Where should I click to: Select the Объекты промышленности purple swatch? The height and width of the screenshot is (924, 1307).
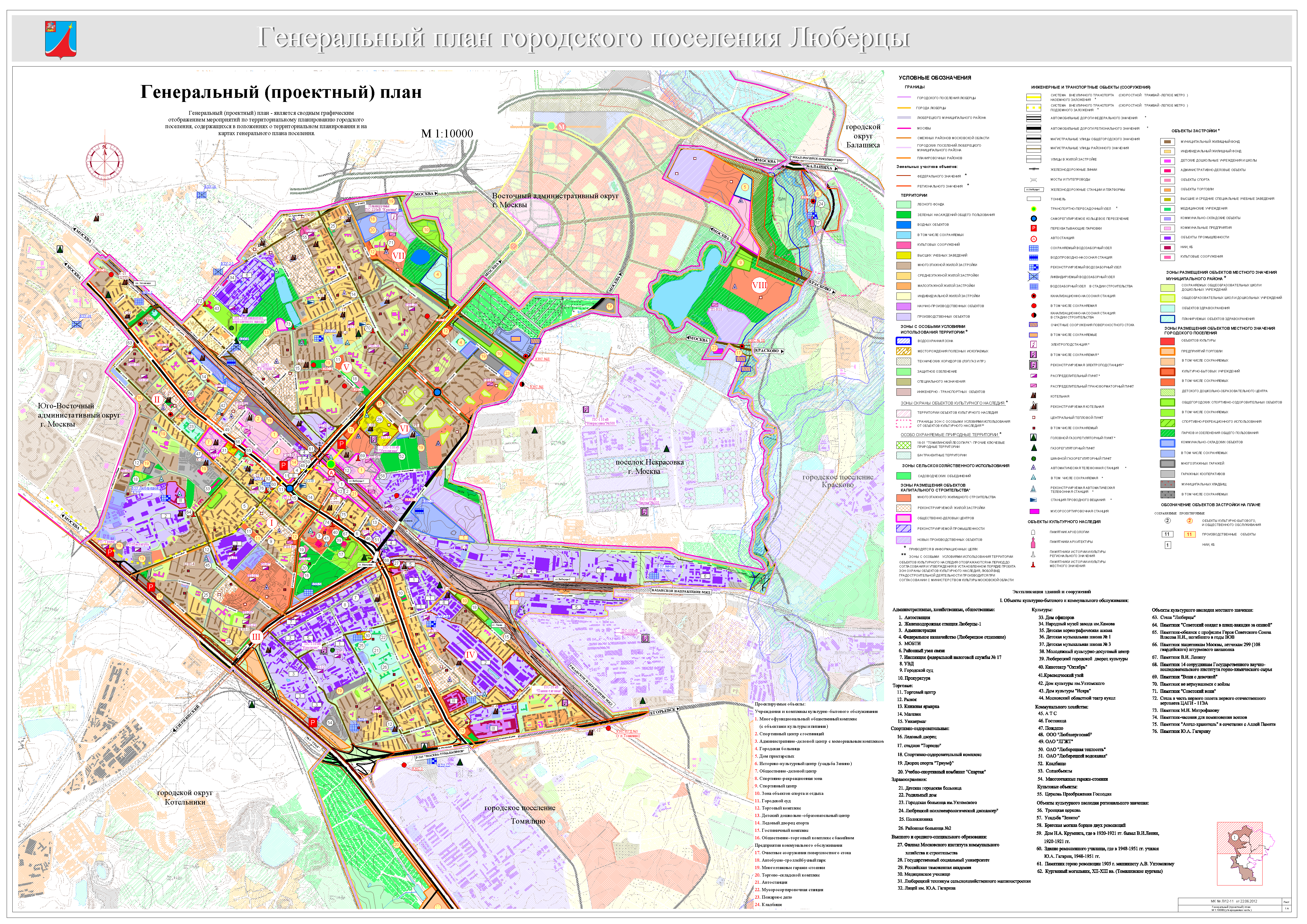1167,237
